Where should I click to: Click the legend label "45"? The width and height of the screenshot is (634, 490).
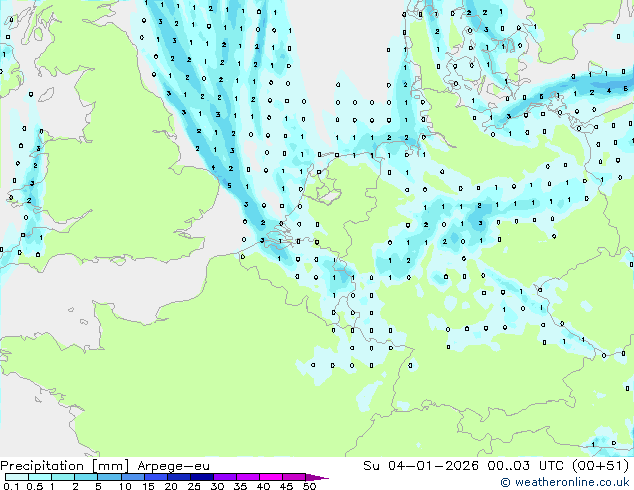point(286,486)
